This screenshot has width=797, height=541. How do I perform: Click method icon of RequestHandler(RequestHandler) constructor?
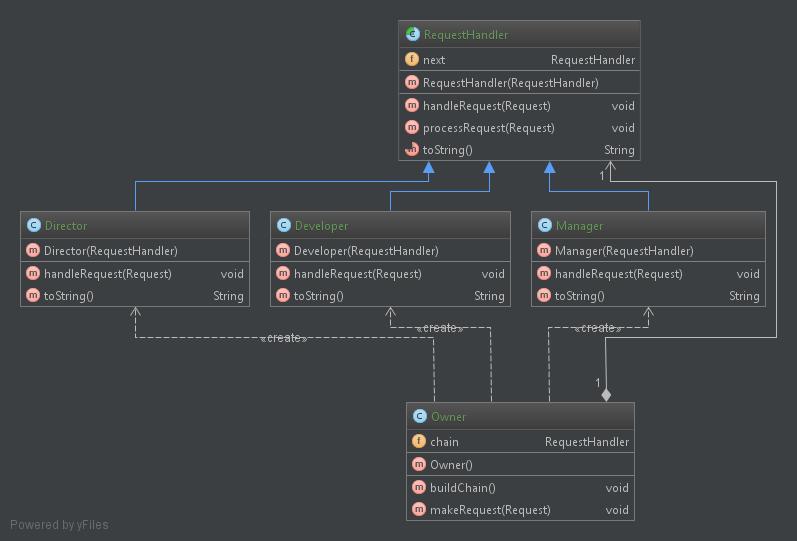(412, 82)
